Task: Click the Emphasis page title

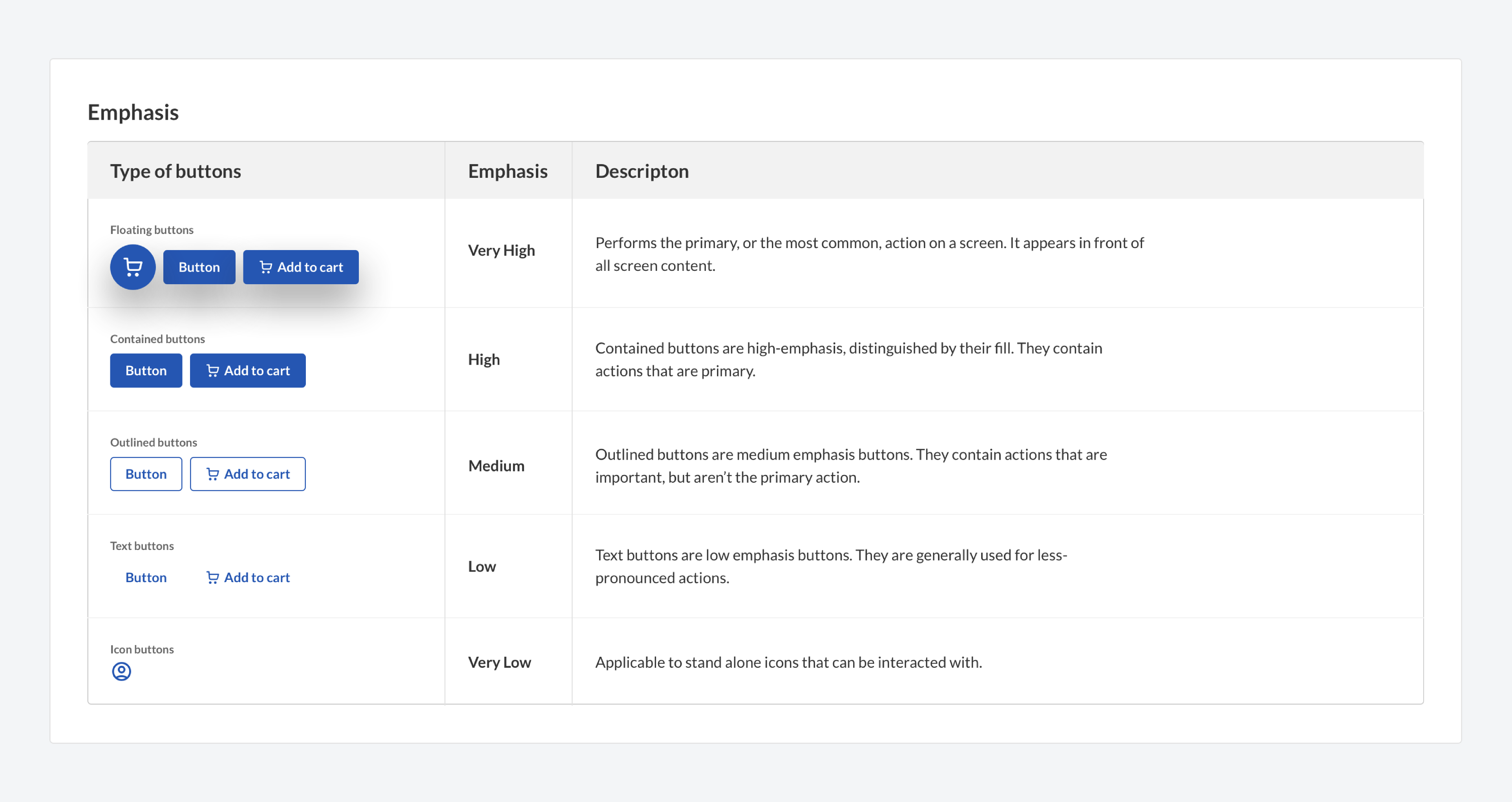Action: (133, 112)
